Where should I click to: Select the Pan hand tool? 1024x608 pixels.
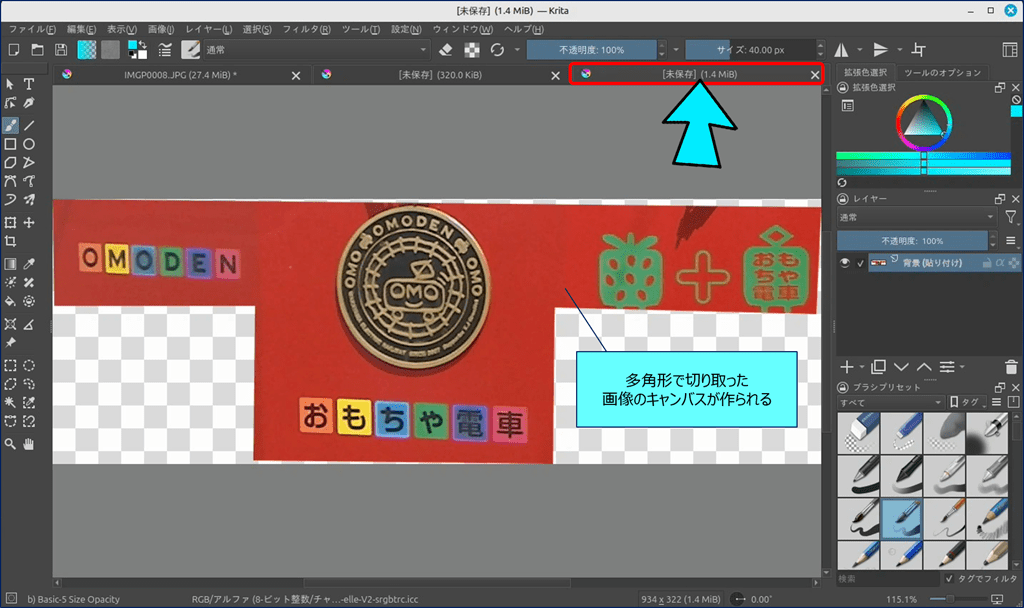(29, 443)
